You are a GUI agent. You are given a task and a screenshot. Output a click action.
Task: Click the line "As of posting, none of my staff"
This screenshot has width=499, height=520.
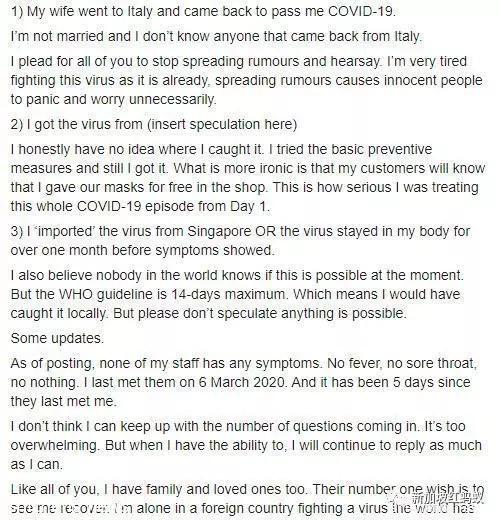[x=244, y=363]
